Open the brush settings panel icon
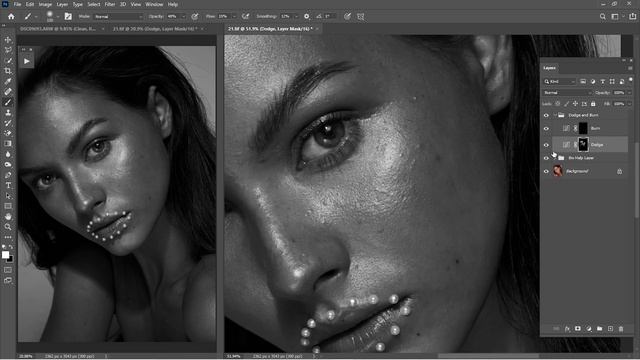 pyautogui.click(x=68, y=16)
